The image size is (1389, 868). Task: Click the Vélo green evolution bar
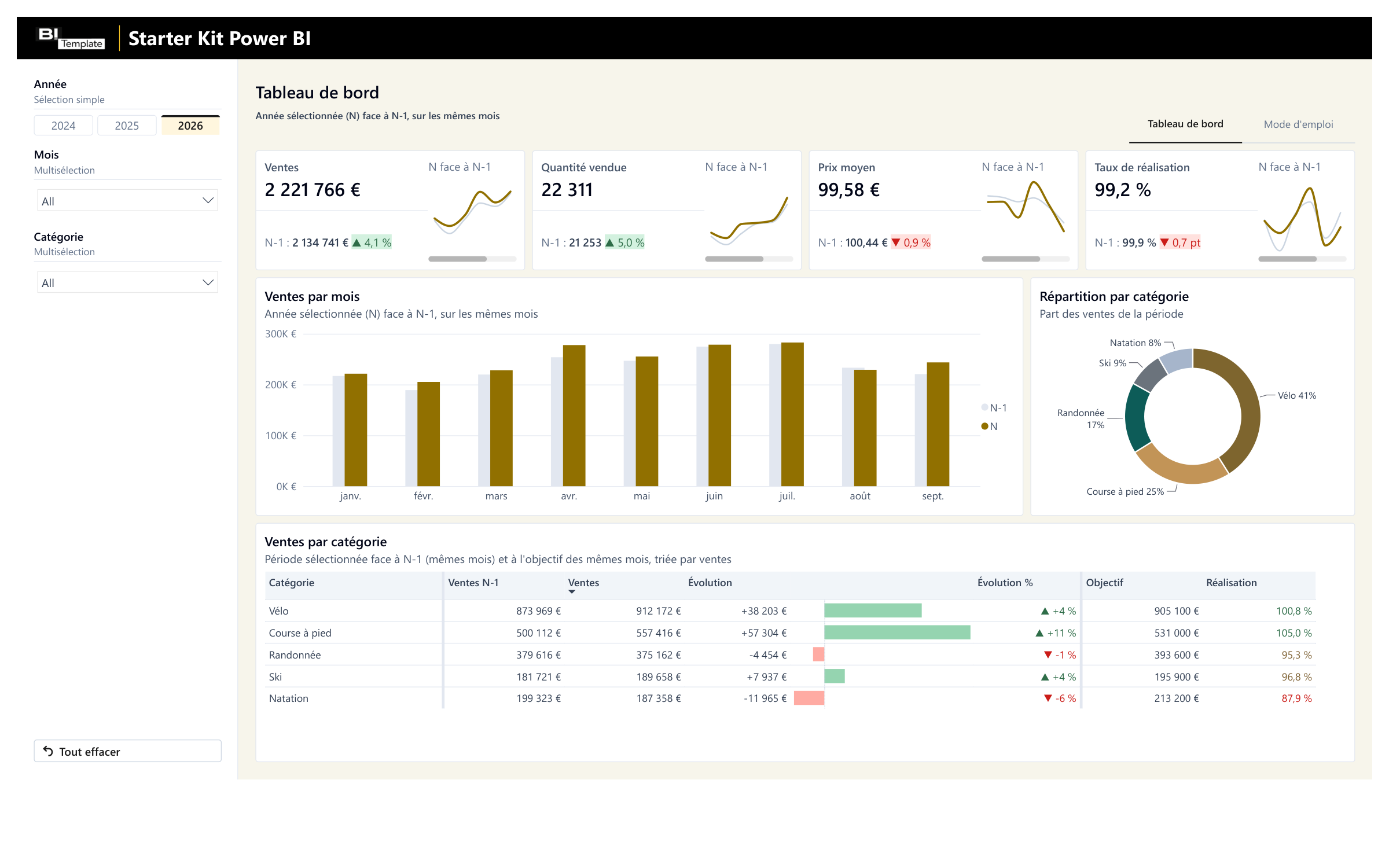pyautogui.click(x=873, y=610)
